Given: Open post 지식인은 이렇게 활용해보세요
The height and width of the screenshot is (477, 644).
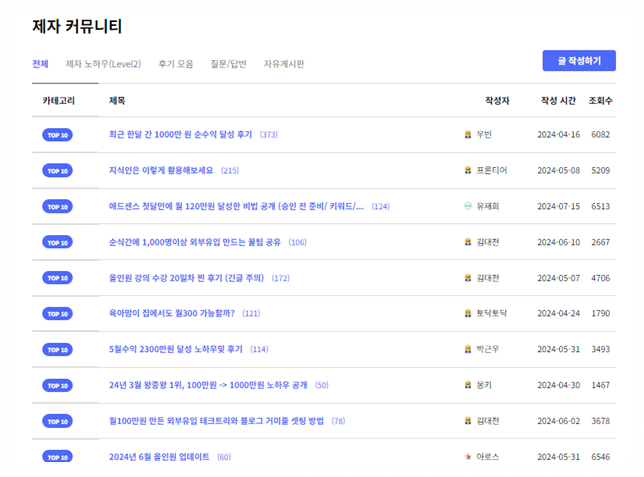Looking at the screenshot, I should pos(161,170).
